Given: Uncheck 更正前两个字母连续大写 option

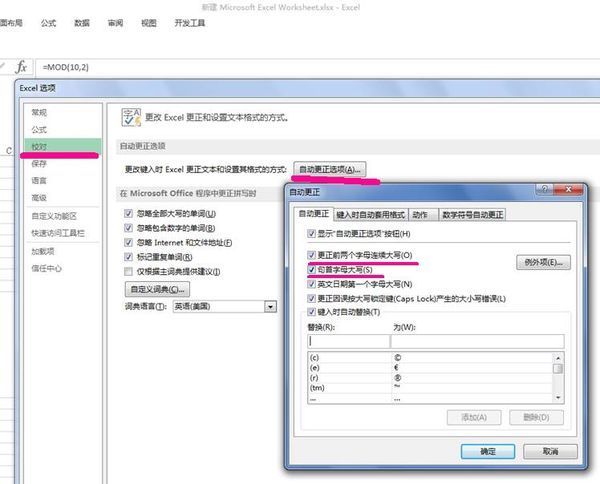Looking at the screenshot, I should 311,256.
